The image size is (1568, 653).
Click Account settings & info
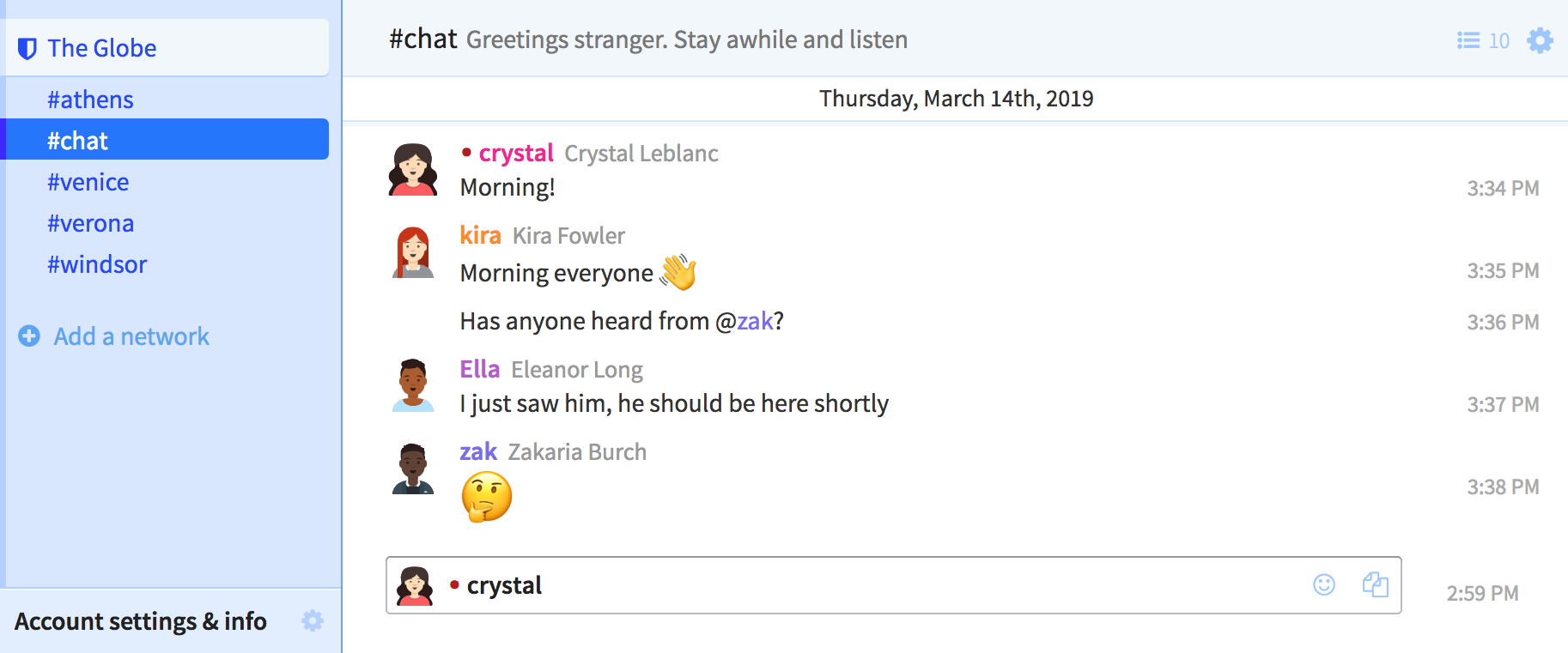click(141, 620)
